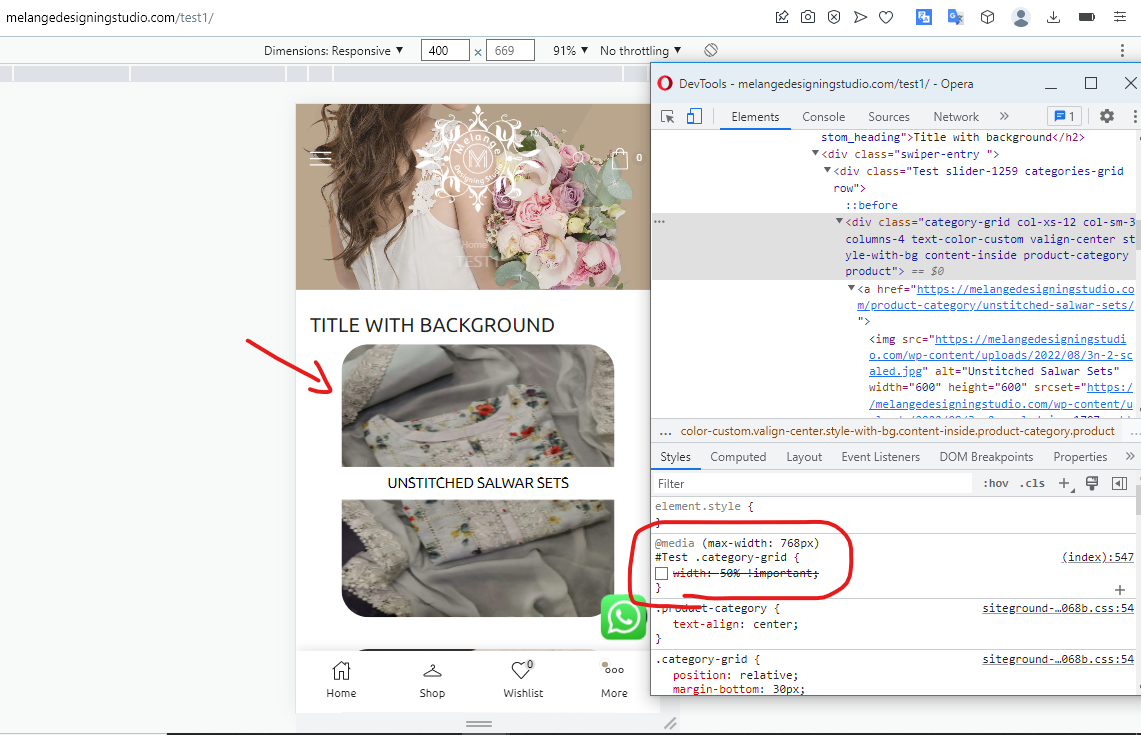Add page to bookmarks heart icon
Image resolution: width=1141 pixels, height=735 pixels.
pos(886,17)
